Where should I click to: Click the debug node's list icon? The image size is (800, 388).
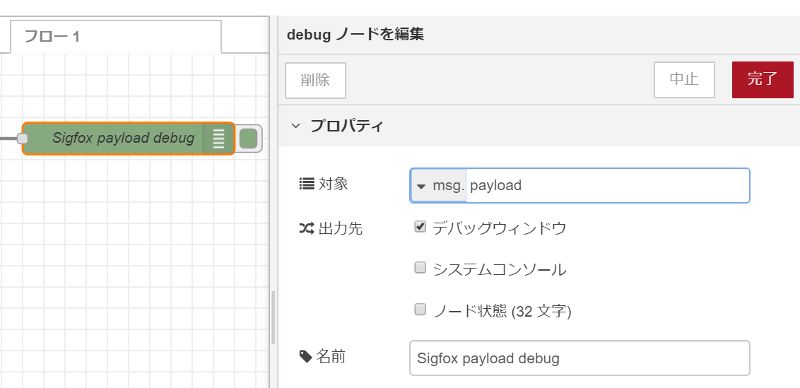[x=218, y=138]
